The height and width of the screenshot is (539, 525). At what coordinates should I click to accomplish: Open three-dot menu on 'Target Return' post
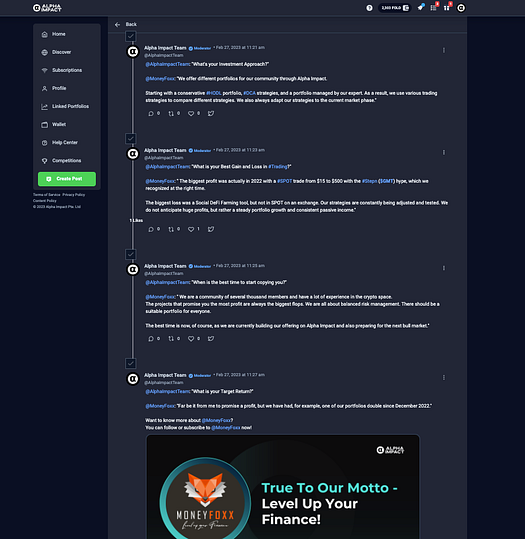444,377
